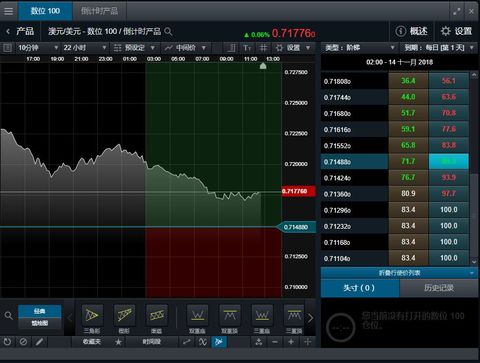Toggle the chart grid icon

tap(263, 48)
